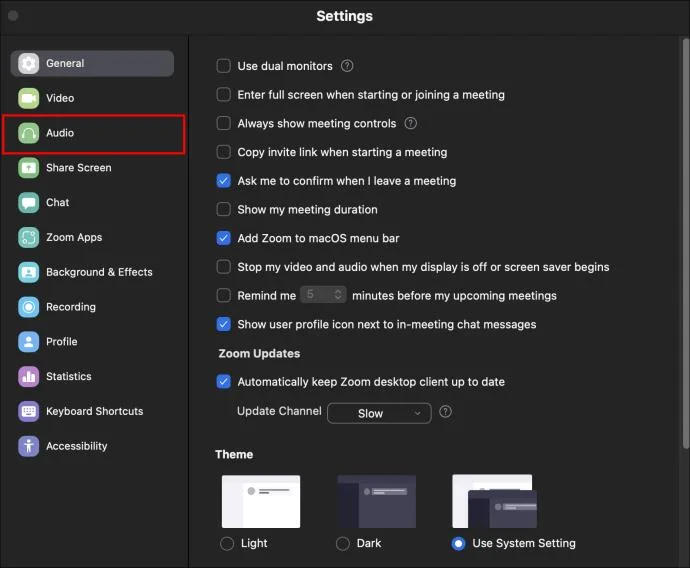The height and width of the screenshot is (568, 690).
Task: Enable the Remind me checkbox
Action: pos(224,295)
